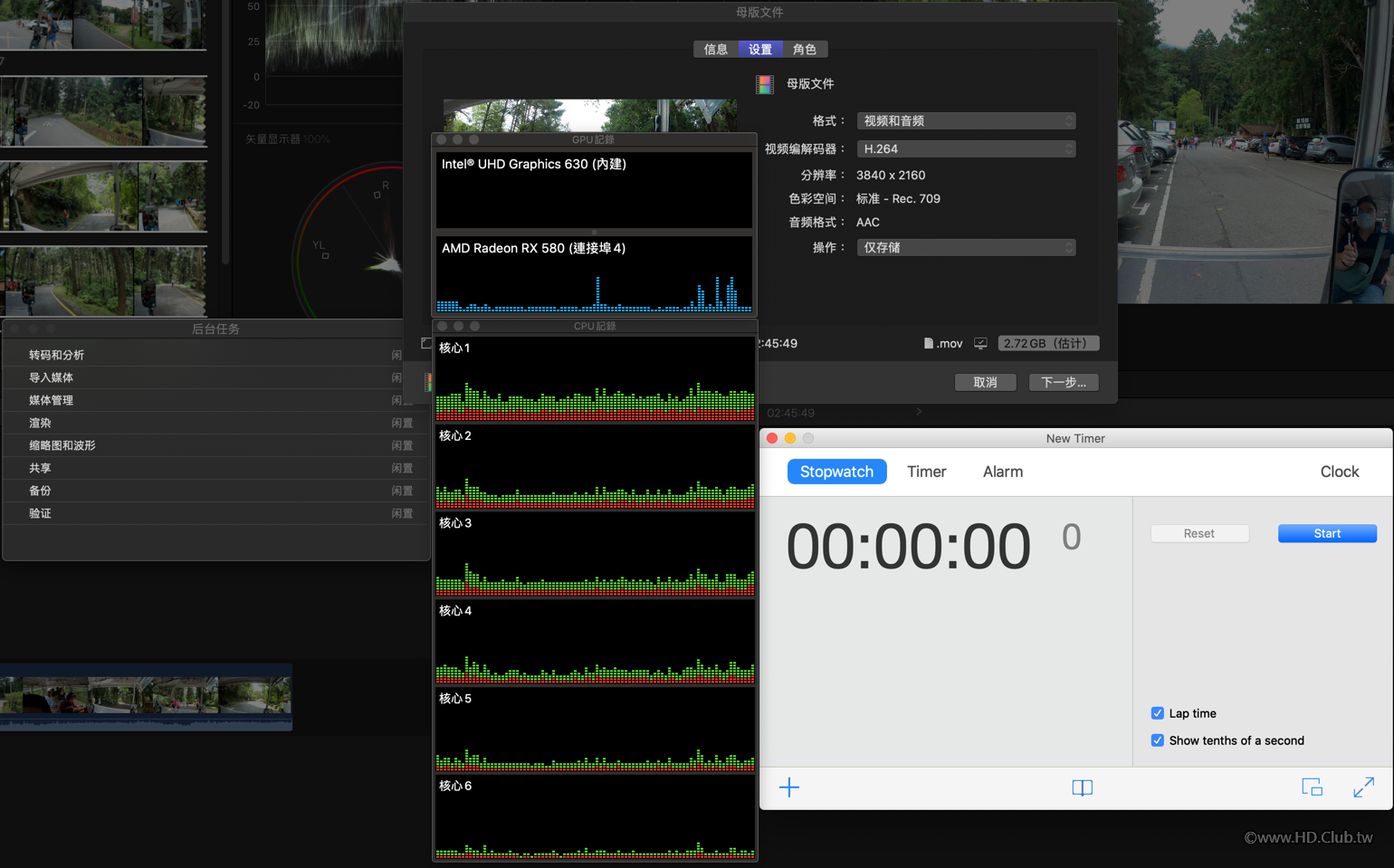Viewport: 1394px width, 868px height.
Task: Click the 2.72 GB estimated size badge
Action: pyautogui.click(x=1048, y=343)
